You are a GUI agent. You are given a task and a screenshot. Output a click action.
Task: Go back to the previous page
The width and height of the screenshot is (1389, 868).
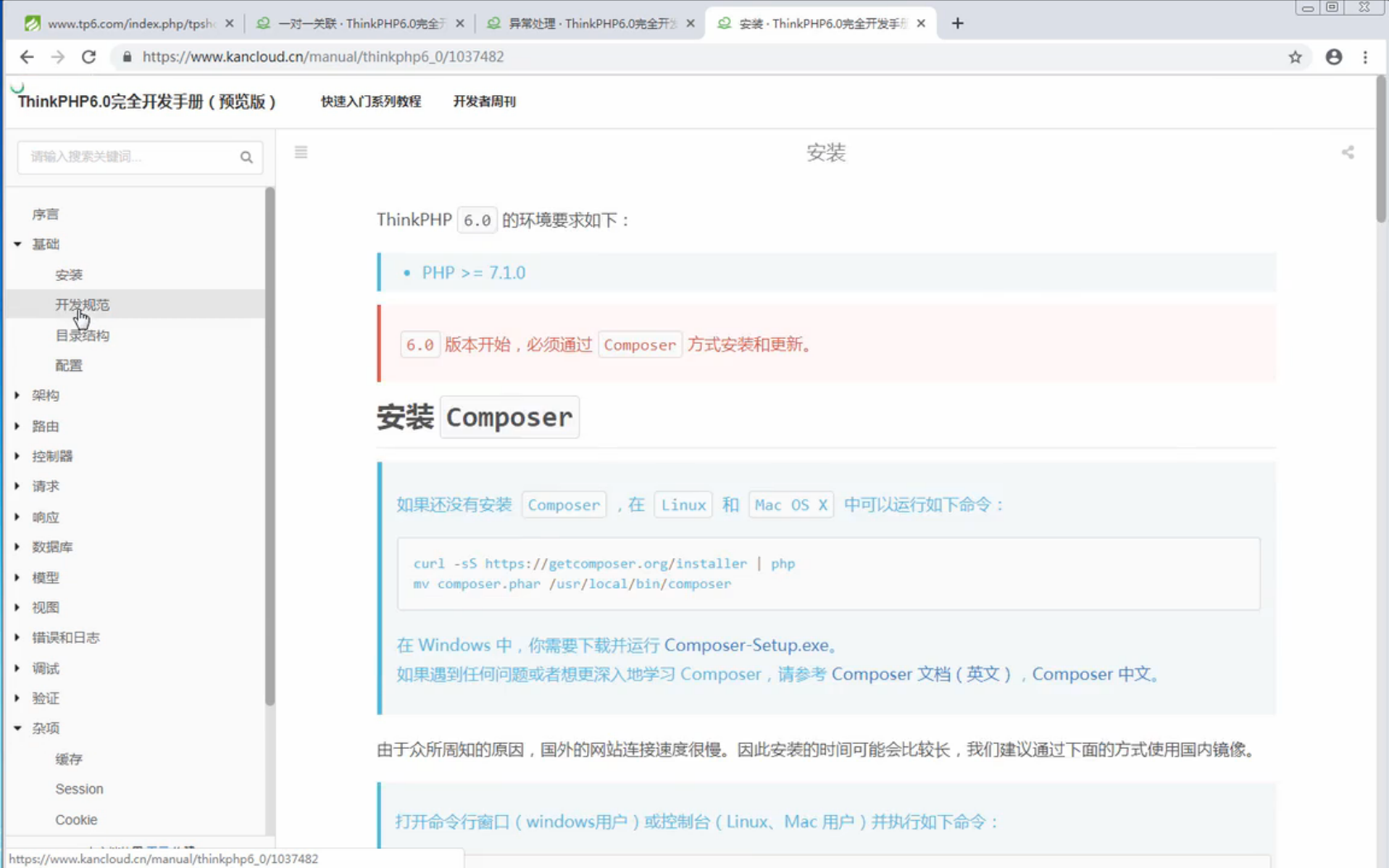point(26,57)
